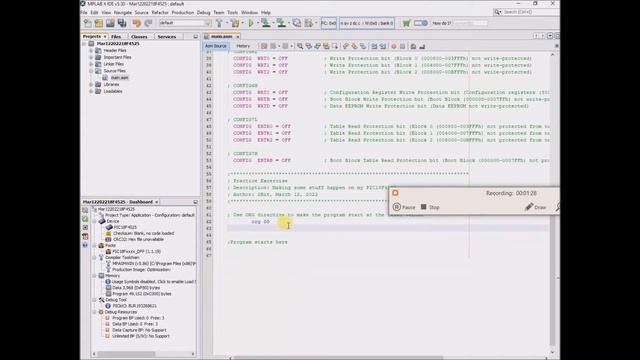Expand the Header Files folder
Viewport: 640px width, 360px height.
pyautogui.click(x=91, y=51)
